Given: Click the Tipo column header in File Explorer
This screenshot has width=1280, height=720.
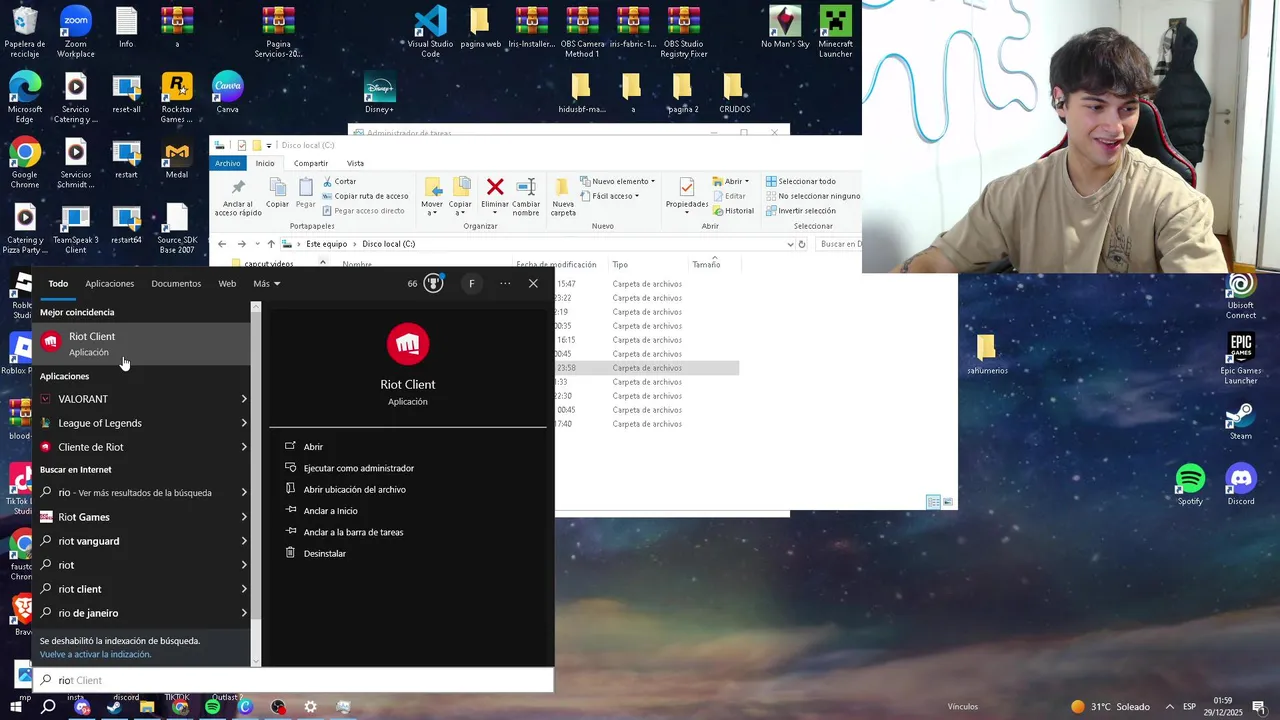Looking at the screenshot, I should (x=620, y=264).
